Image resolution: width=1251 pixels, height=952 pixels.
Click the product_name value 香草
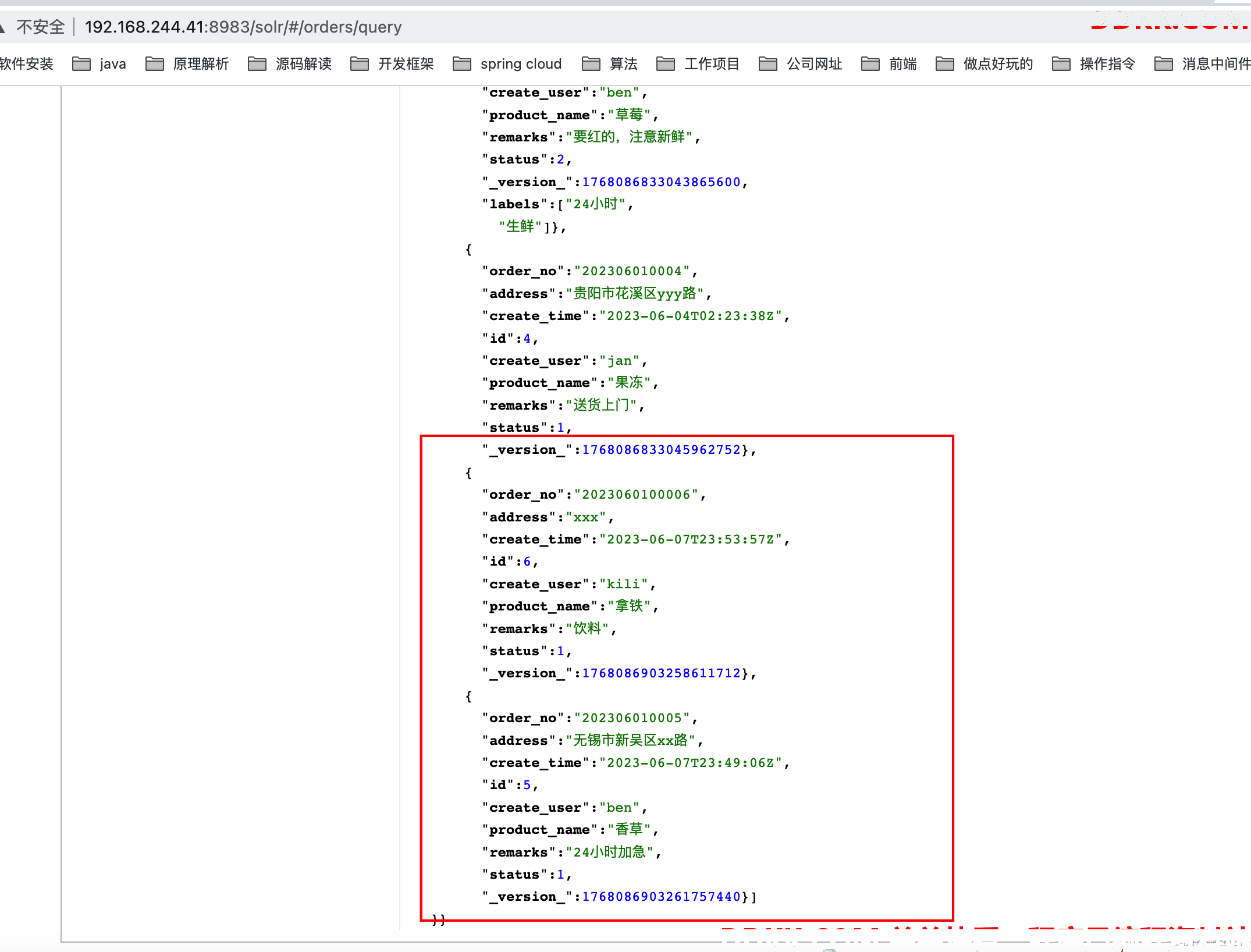629,830
